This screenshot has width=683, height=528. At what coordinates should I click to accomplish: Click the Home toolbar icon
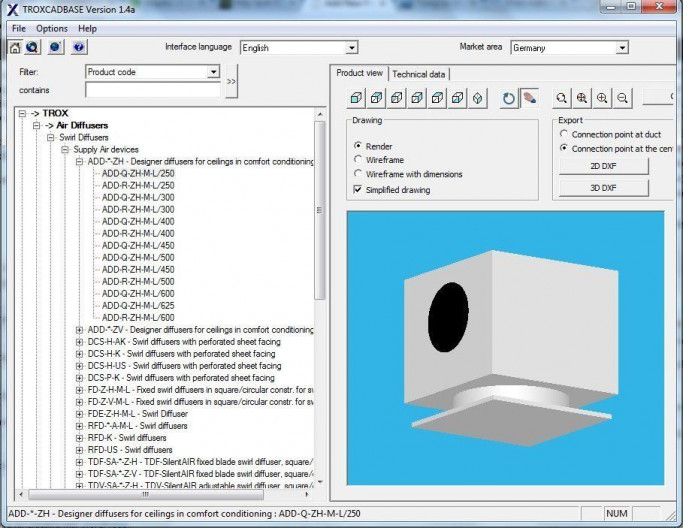tap(15, 47)
